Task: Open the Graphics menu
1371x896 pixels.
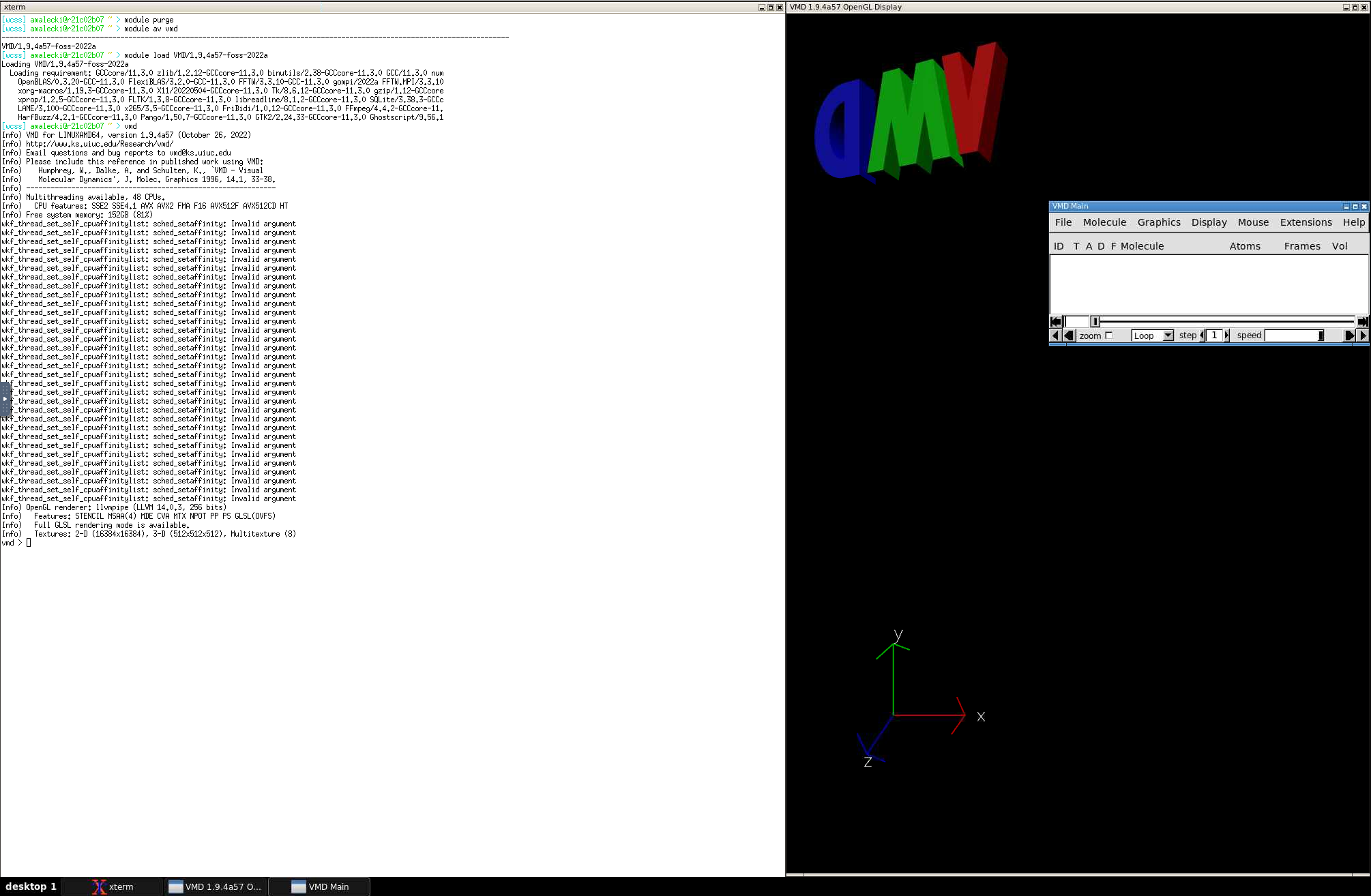Action: point(1159,222)
